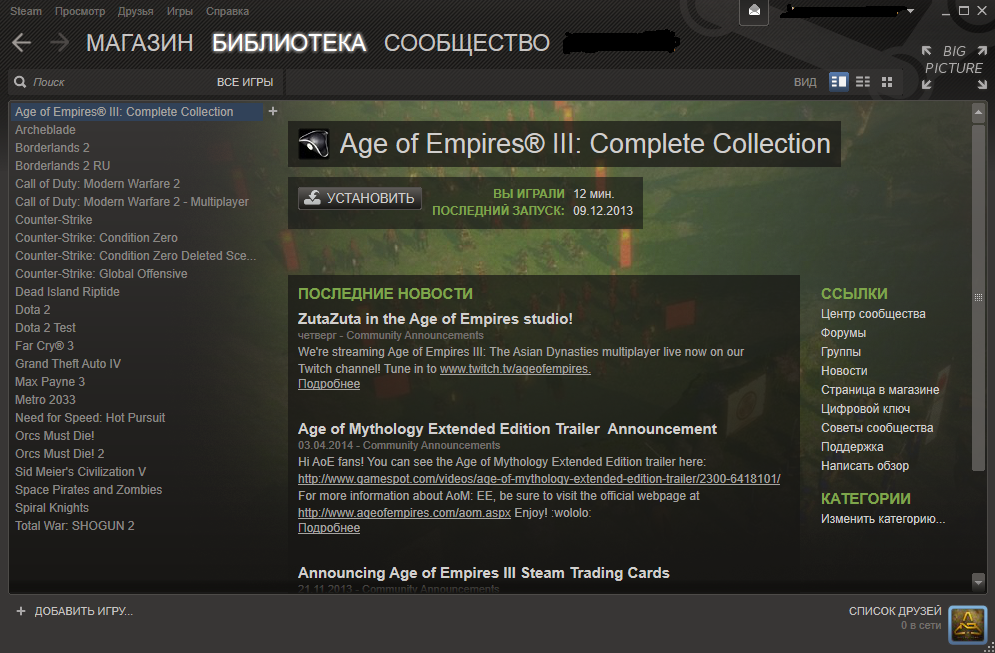Open the ВСЕ ИГРЫ filter dropdown
The width and height of the screenshot is (995, 653).
[245, 82]
